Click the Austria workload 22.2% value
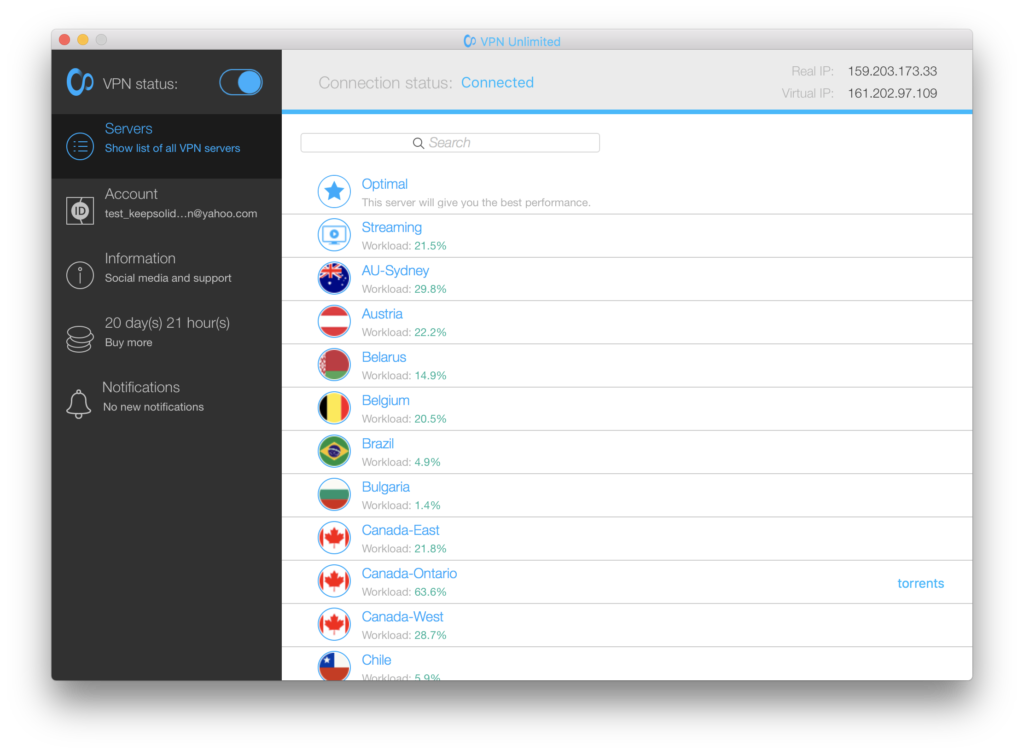 [430, 332]
